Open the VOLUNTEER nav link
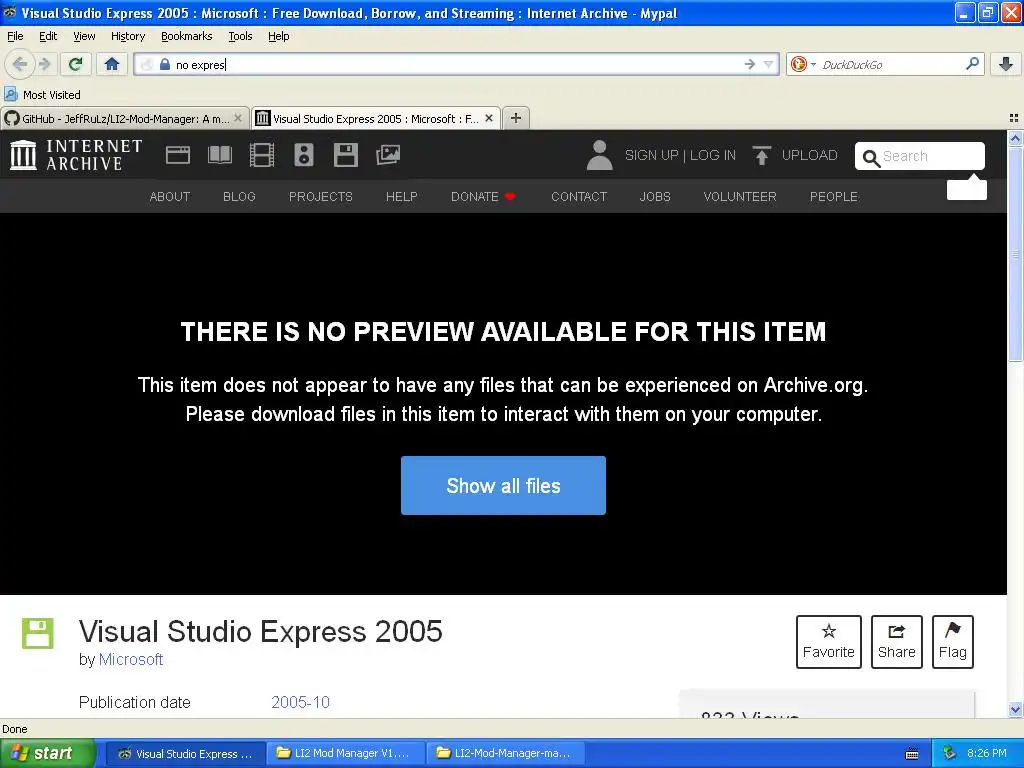 [x=740, y=197]
